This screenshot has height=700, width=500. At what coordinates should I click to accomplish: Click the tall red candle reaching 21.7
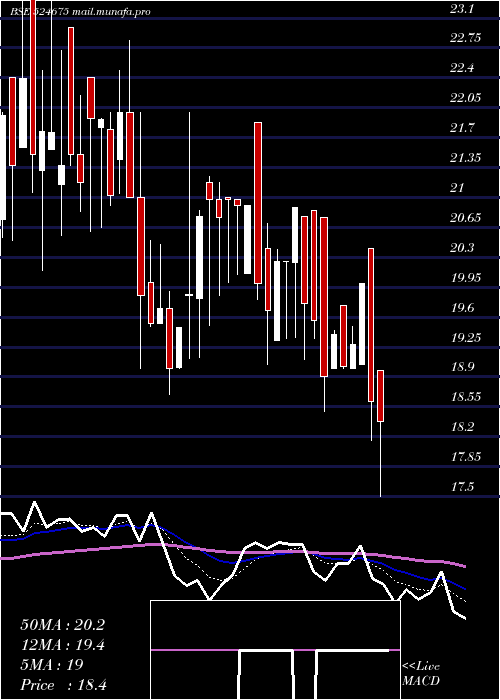[258, 203]
